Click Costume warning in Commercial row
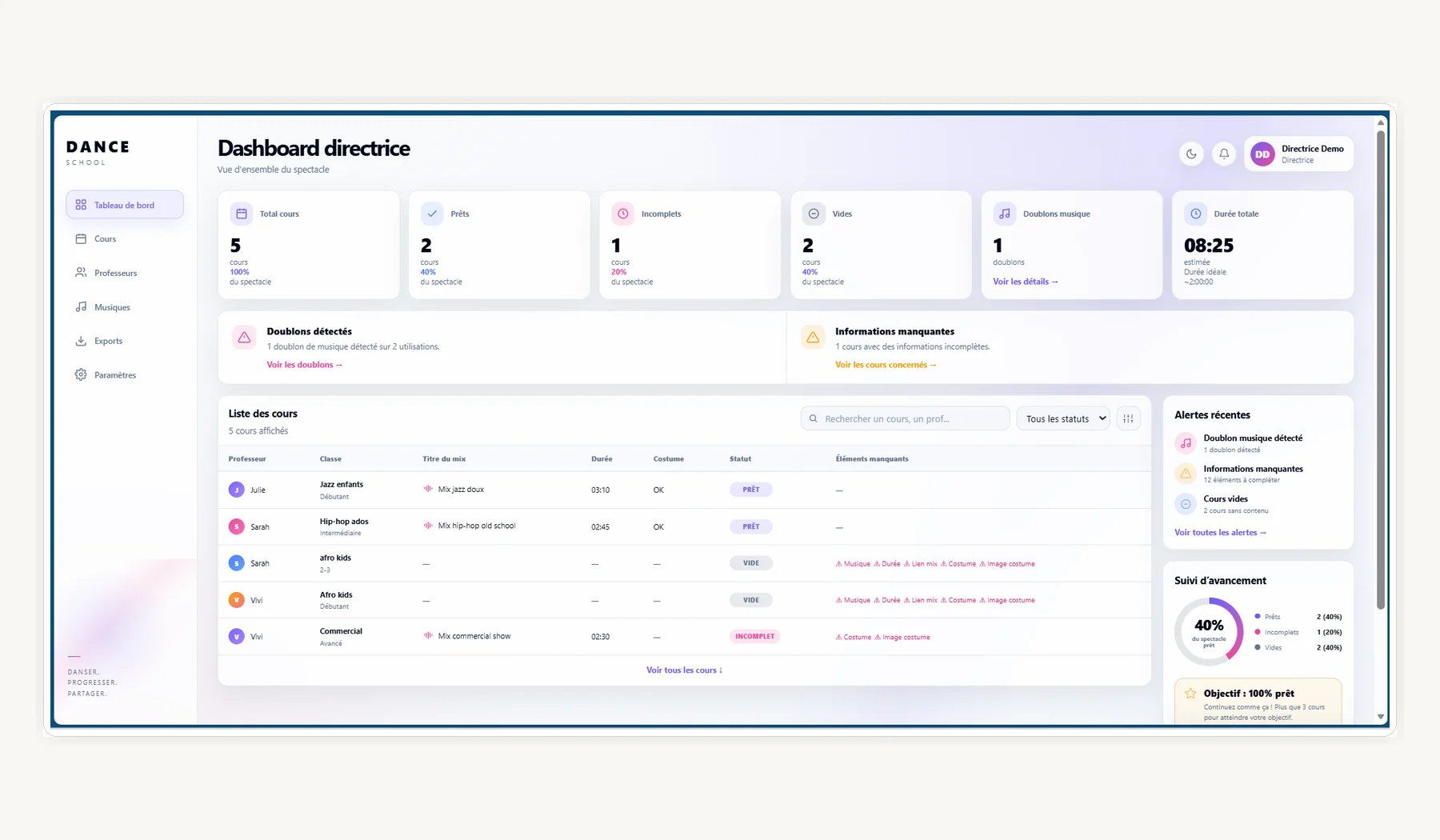1440x840 pixels. 853,638
